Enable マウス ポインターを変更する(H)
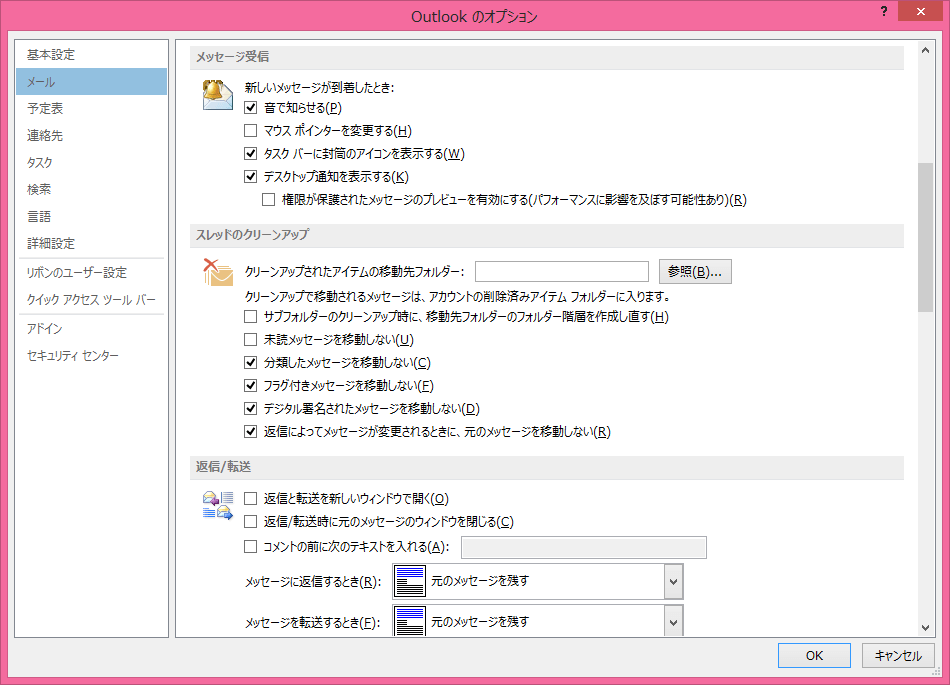The height and width of the screenshot is (685, 950). (250, 131)
